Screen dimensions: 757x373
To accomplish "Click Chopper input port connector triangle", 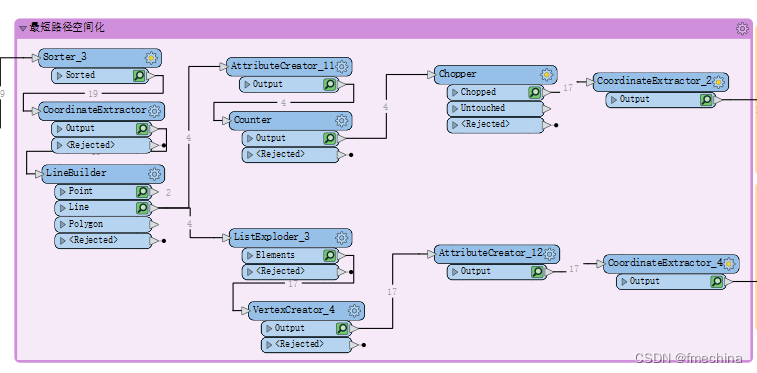I will 431,75.
